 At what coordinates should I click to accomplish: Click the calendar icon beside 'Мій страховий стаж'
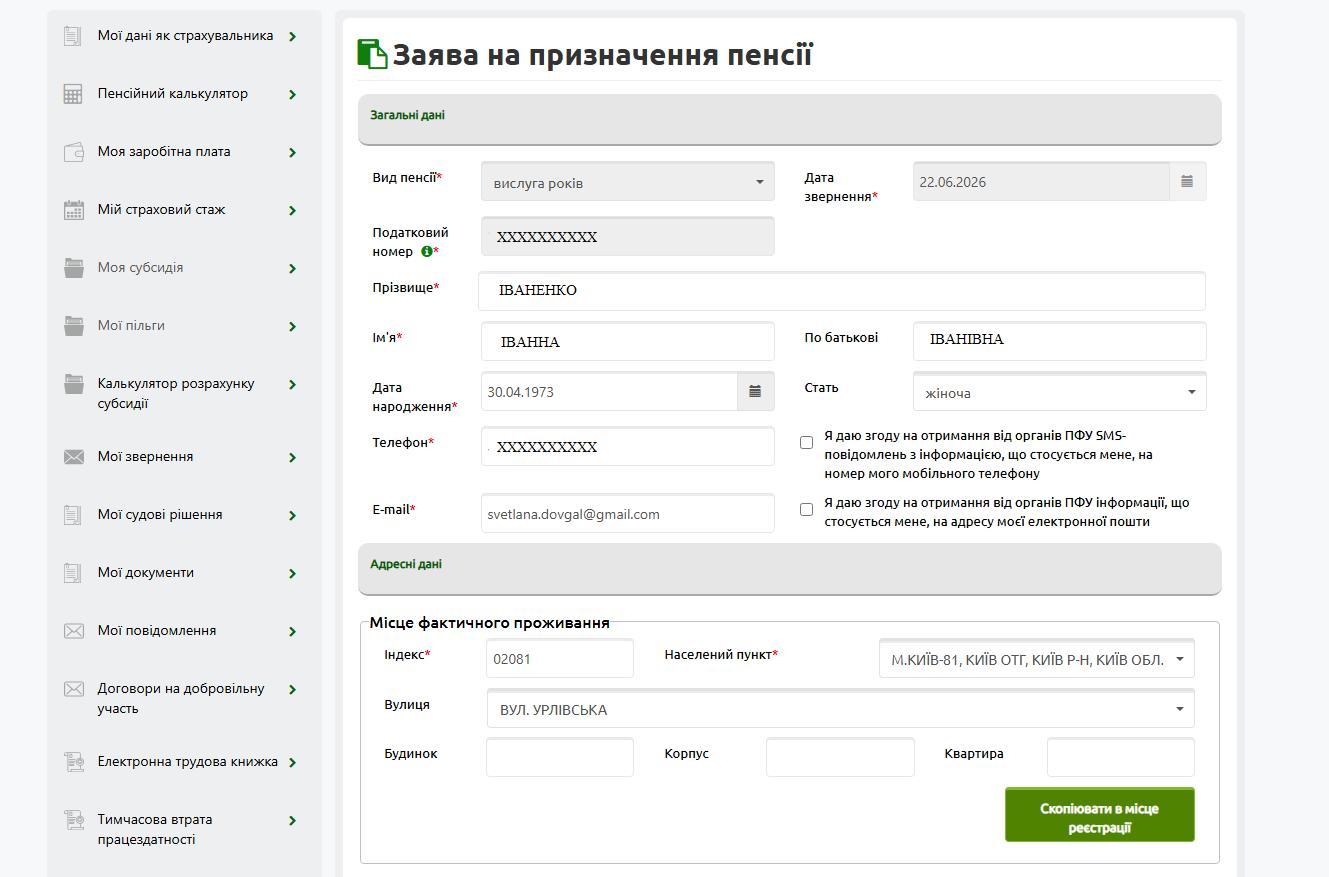tap(73, 210)
